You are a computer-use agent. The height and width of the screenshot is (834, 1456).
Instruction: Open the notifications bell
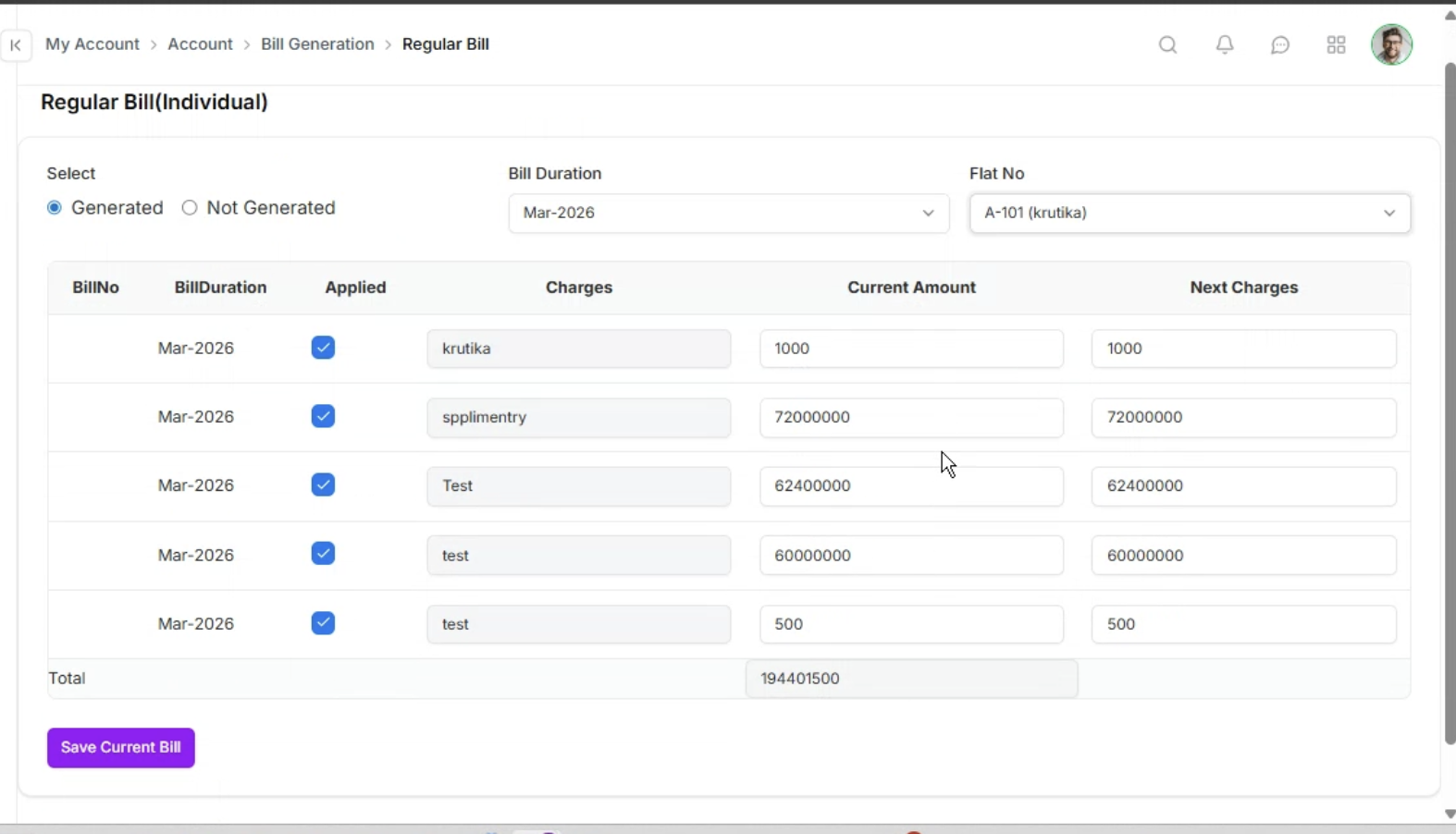point(1225,45)
